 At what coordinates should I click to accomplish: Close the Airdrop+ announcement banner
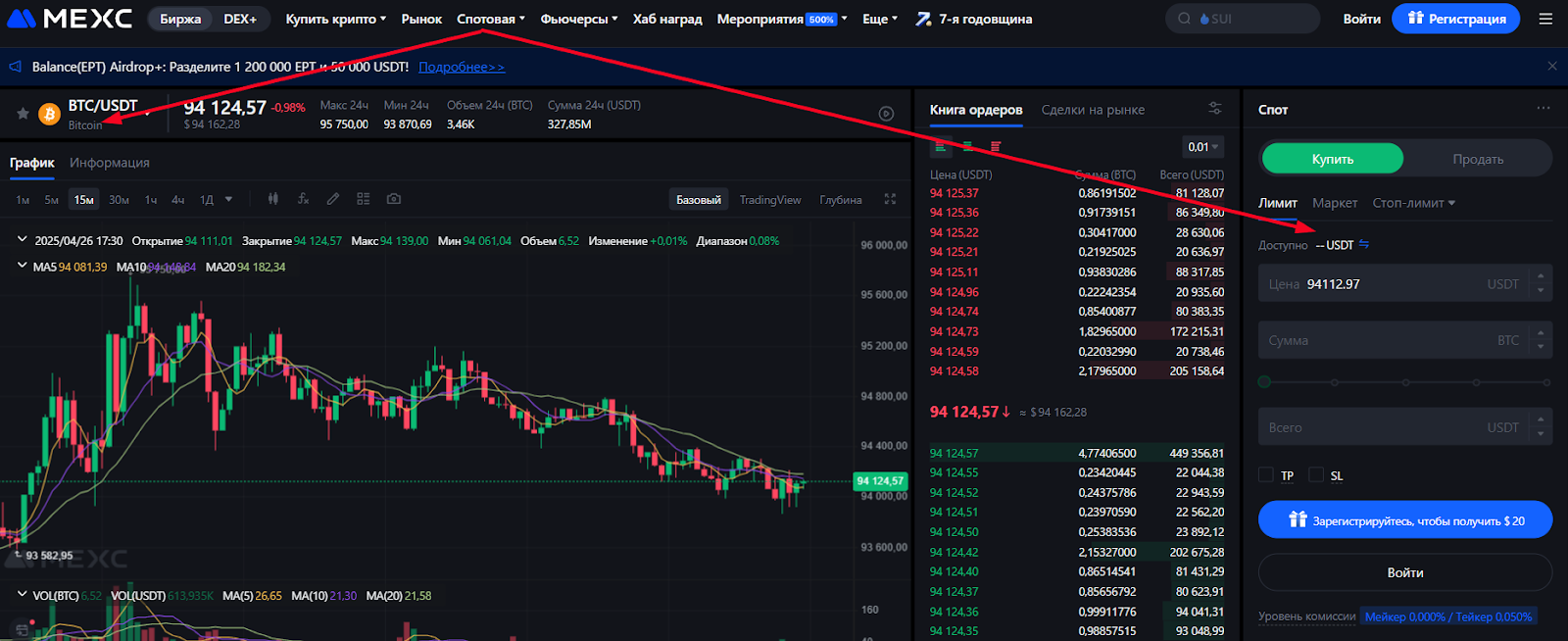pos(1552,66)
